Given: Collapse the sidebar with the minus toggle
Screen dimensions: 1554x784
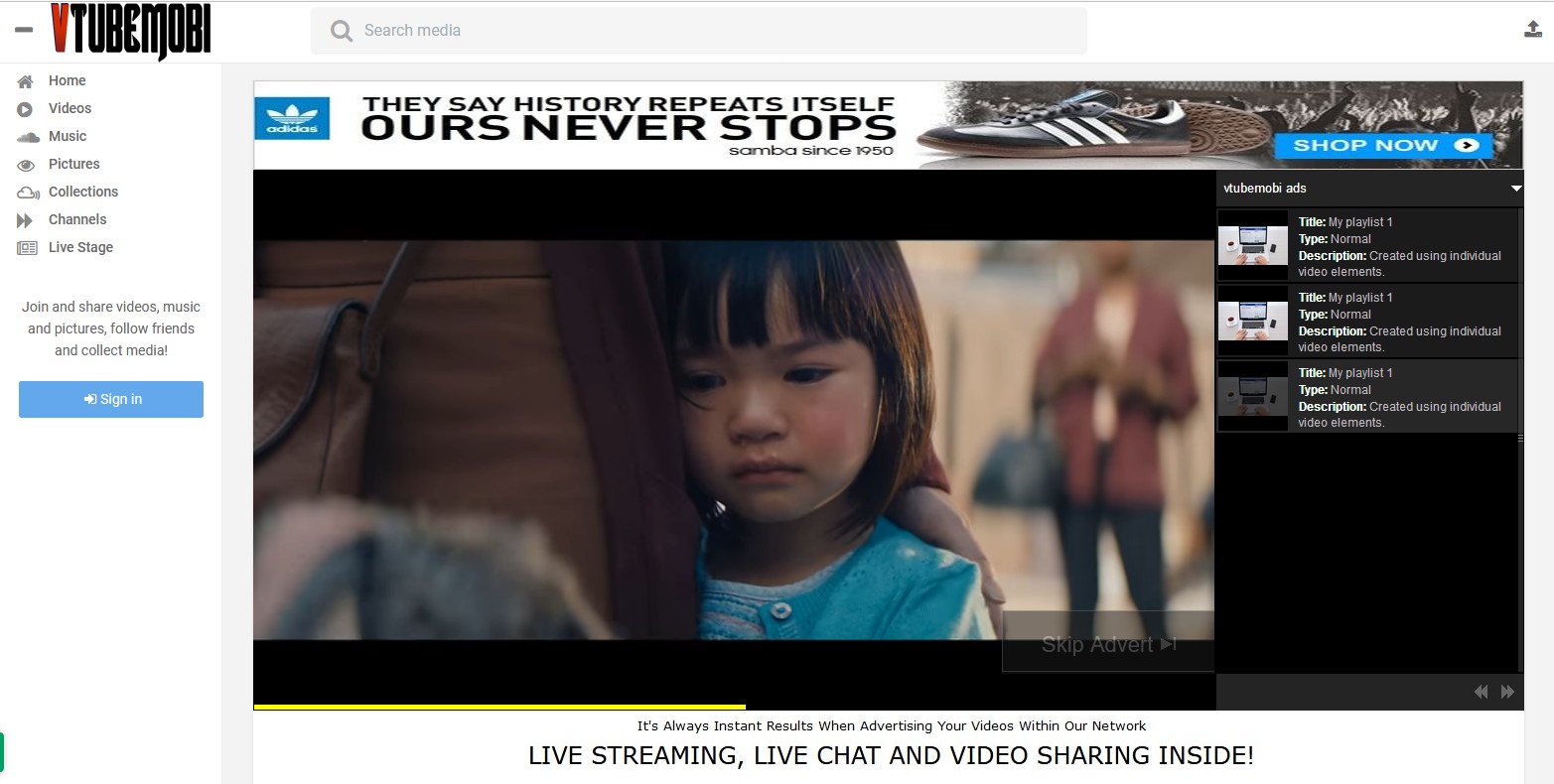Looking at the screenshot, I should tap(24, 30).
